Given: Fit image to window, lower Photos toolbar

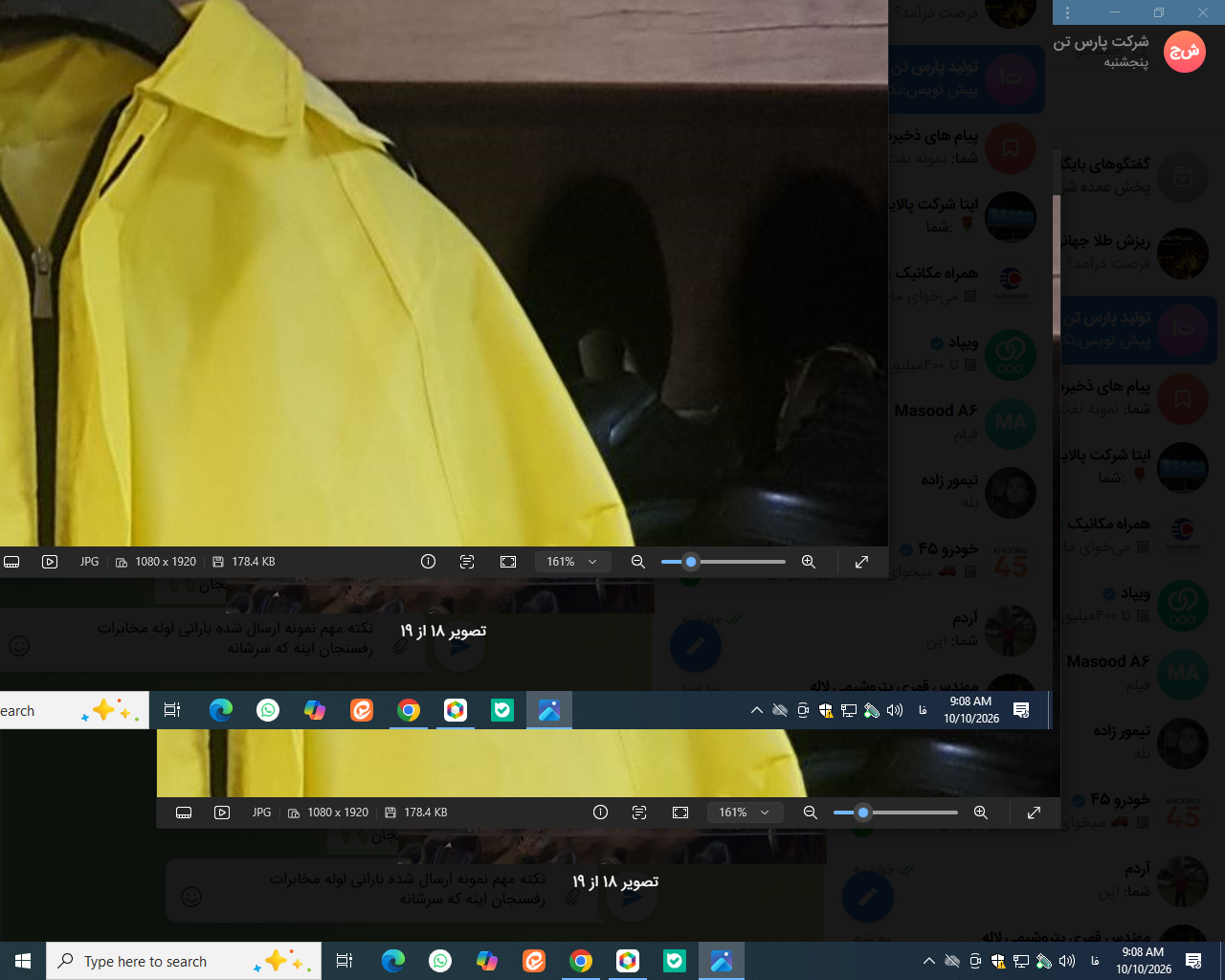Looking at the screenshot, I should (680, 813).
